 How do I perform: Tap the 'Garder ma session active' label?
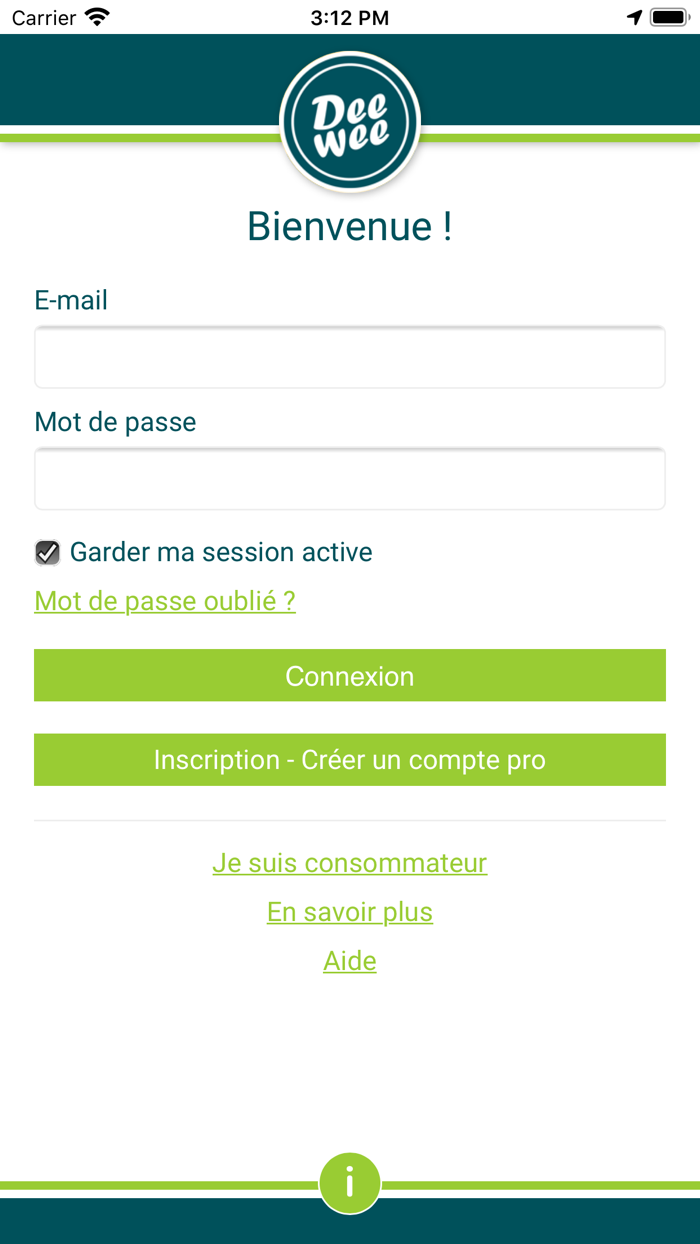pos(221,552)
